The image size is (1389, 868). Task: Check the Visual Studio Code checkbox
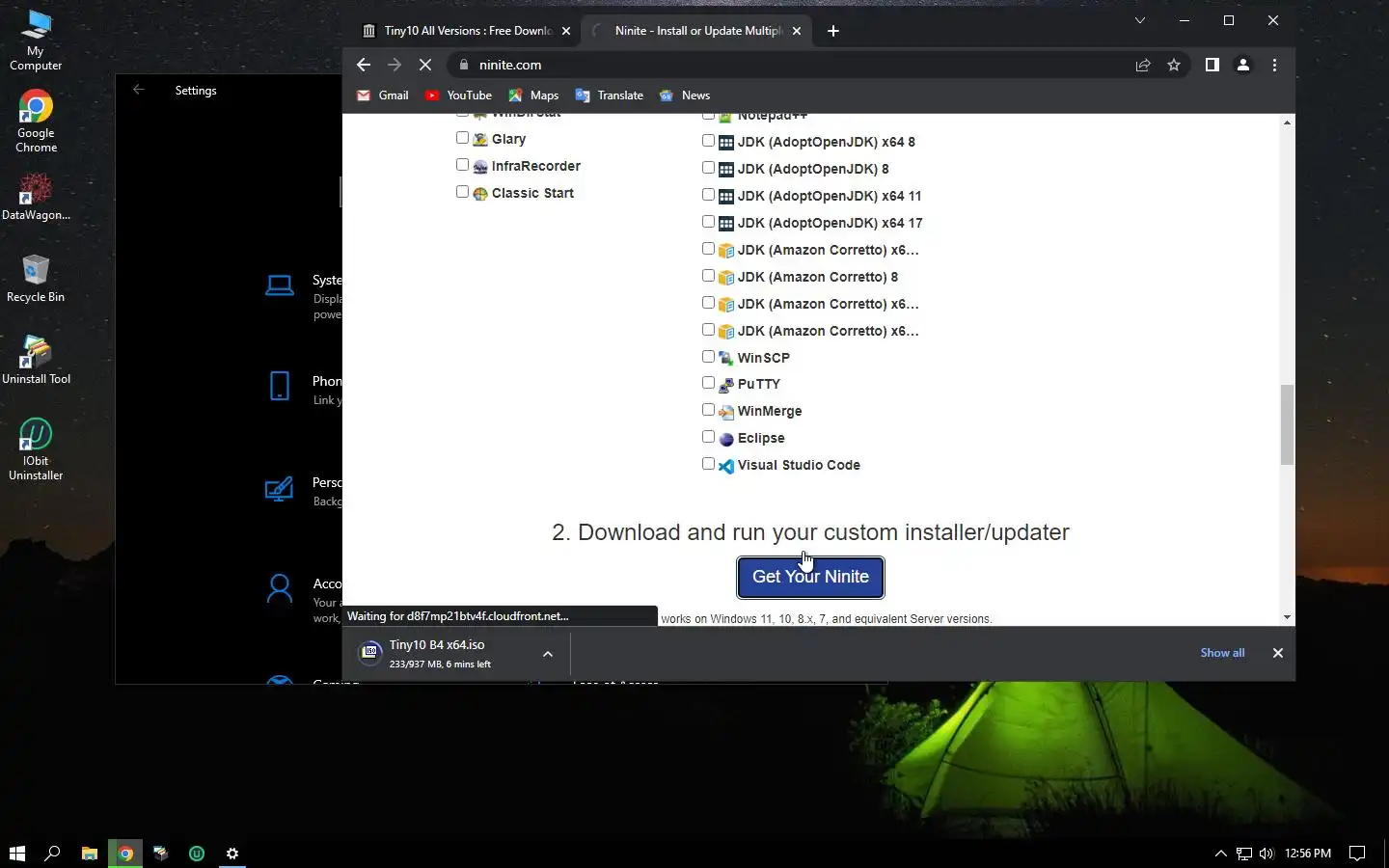point(708,464)
